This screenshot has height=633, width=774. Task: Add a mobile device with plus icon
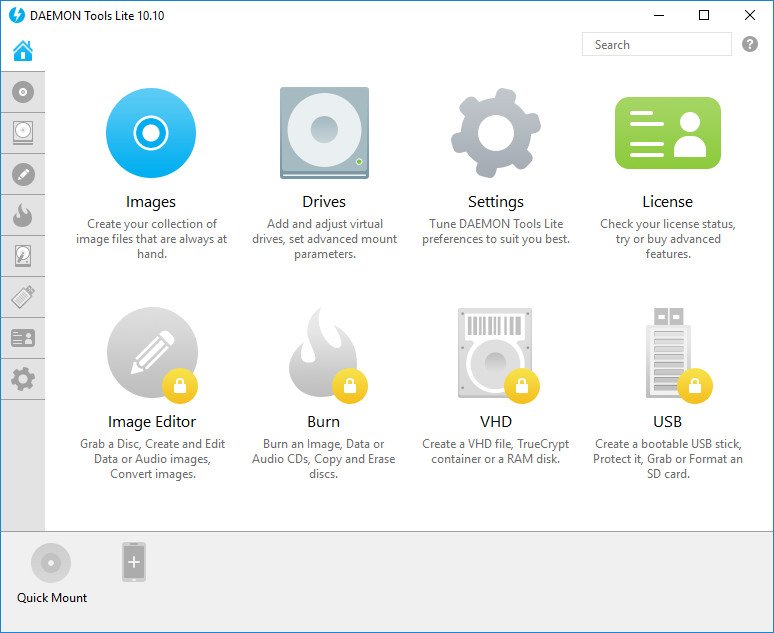134,562
